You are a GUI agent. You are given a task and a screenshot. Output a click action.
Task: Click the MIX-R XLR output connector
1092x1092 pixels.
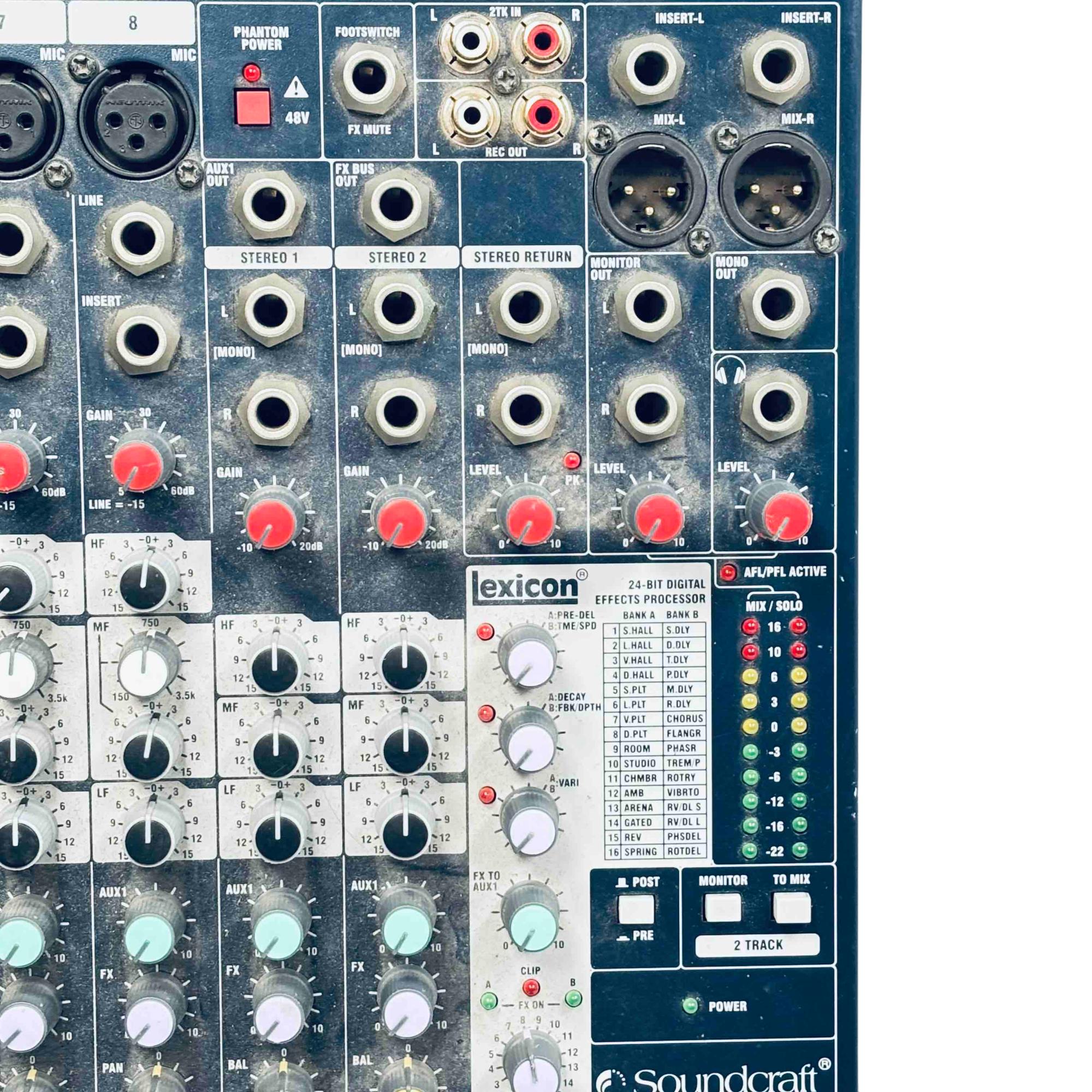[775, 190]
